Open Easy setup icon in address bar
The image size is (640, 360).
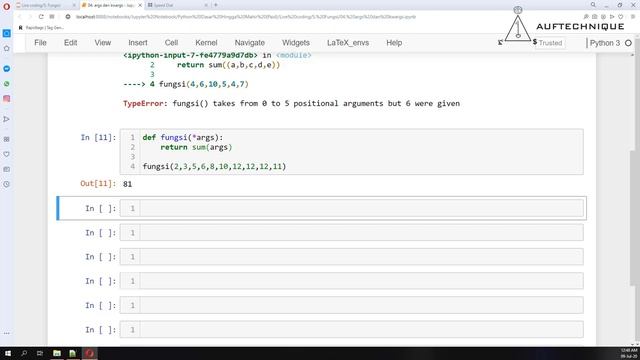(x=633, y=17)
